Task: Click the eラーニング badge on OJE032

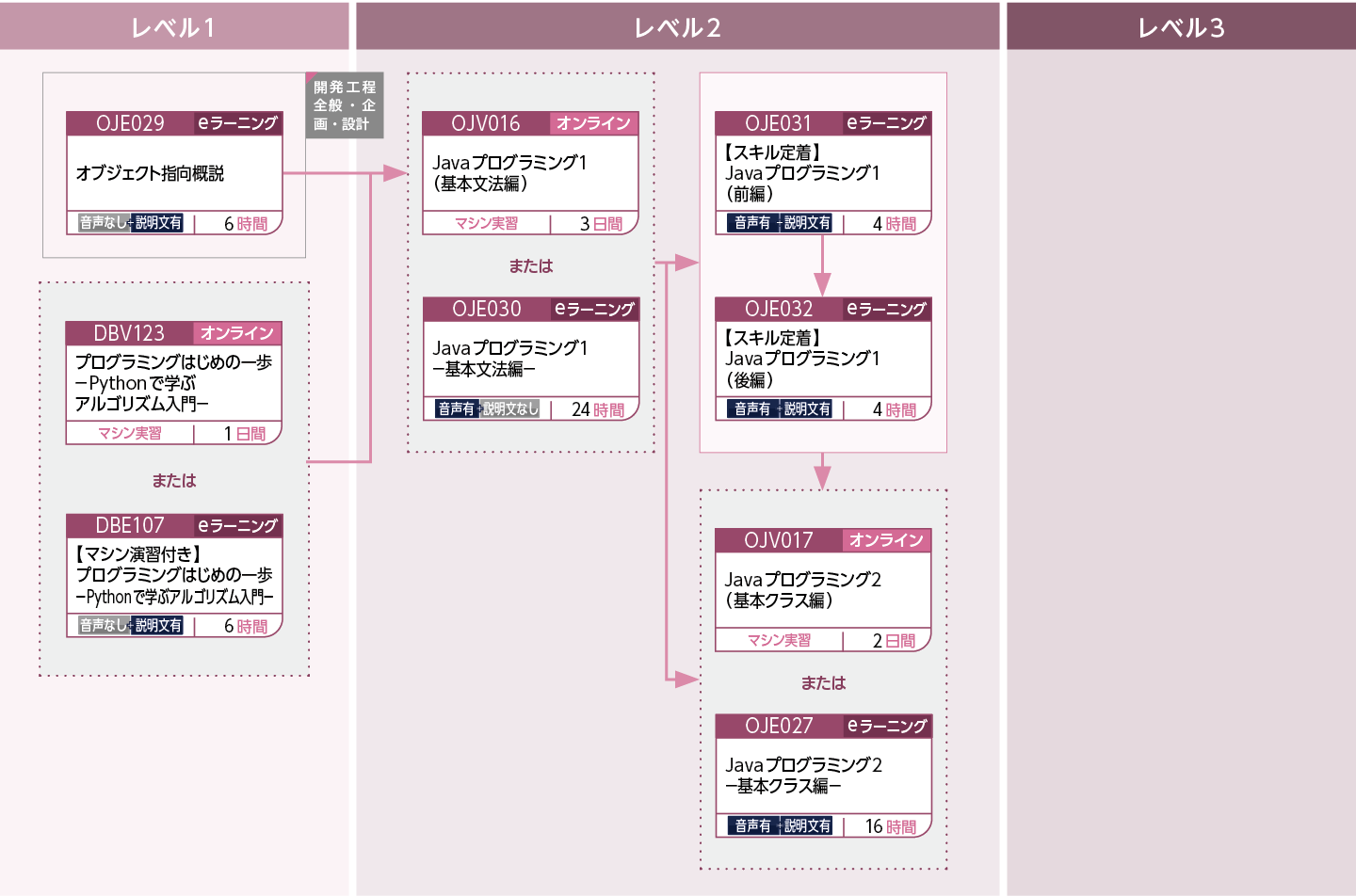Action: coord(886,309)
